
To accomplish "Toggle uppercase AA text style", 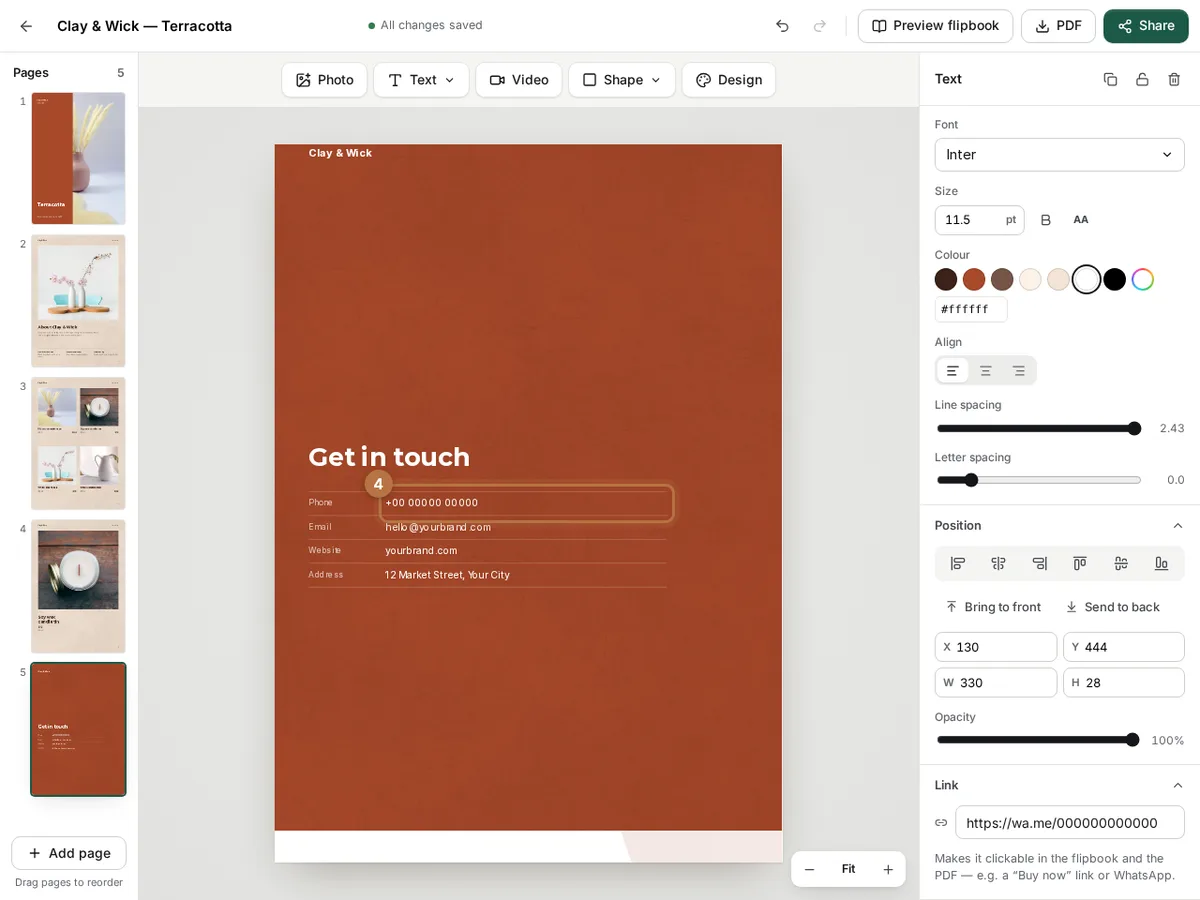I will point(1081,220).
